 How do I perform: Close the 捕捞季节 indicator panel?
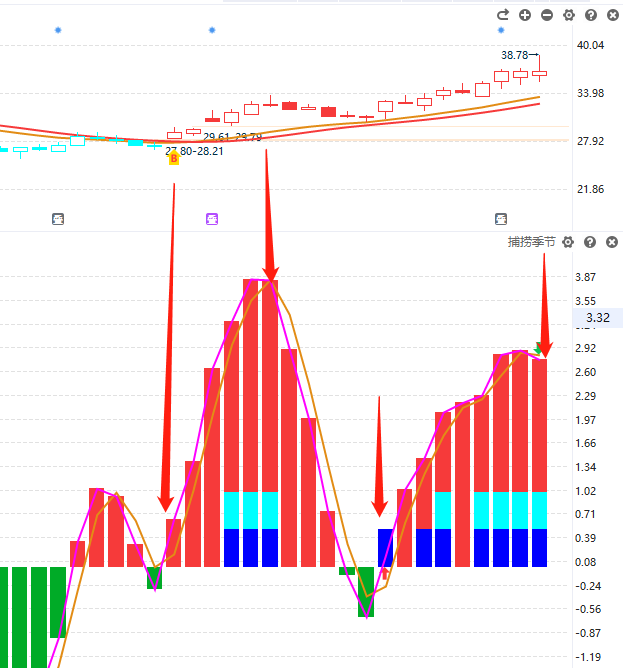tap(612, 242)
